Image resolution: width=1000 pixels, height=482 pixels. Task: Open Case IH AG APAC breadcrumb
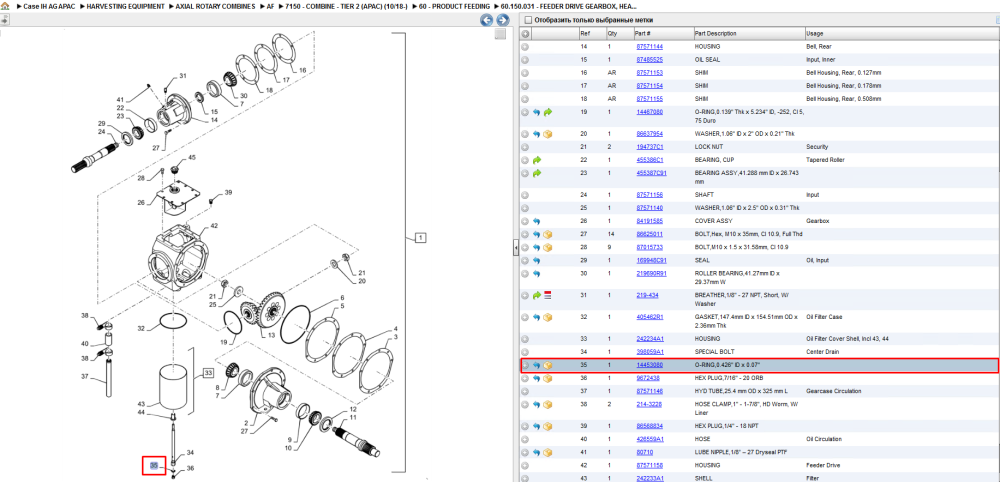coord(51,6)
